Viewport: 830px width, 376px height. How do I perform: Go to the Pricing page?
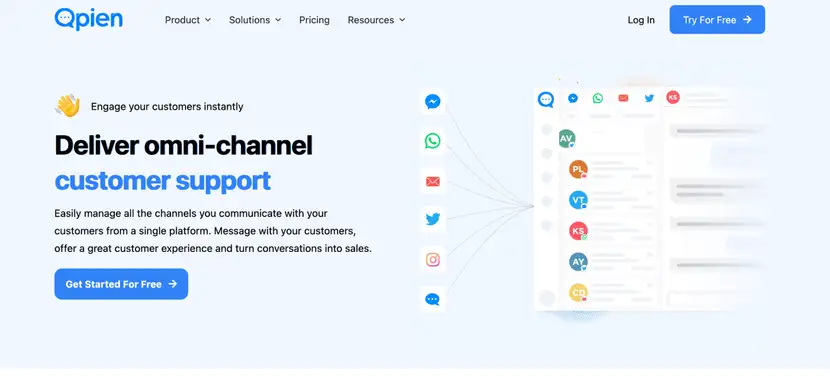(x=314, y=20)
